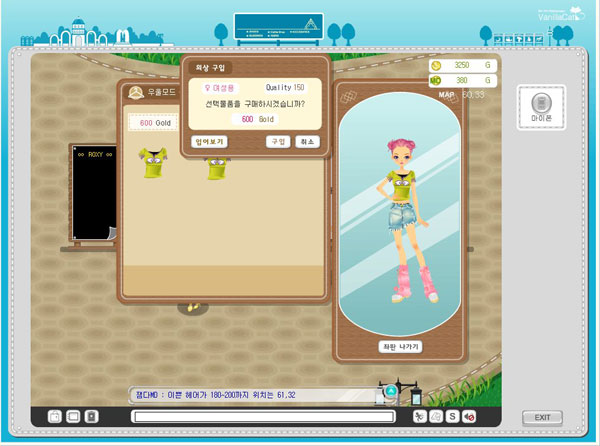Open the 마이폰 phone icon

(x=539, y=108)
